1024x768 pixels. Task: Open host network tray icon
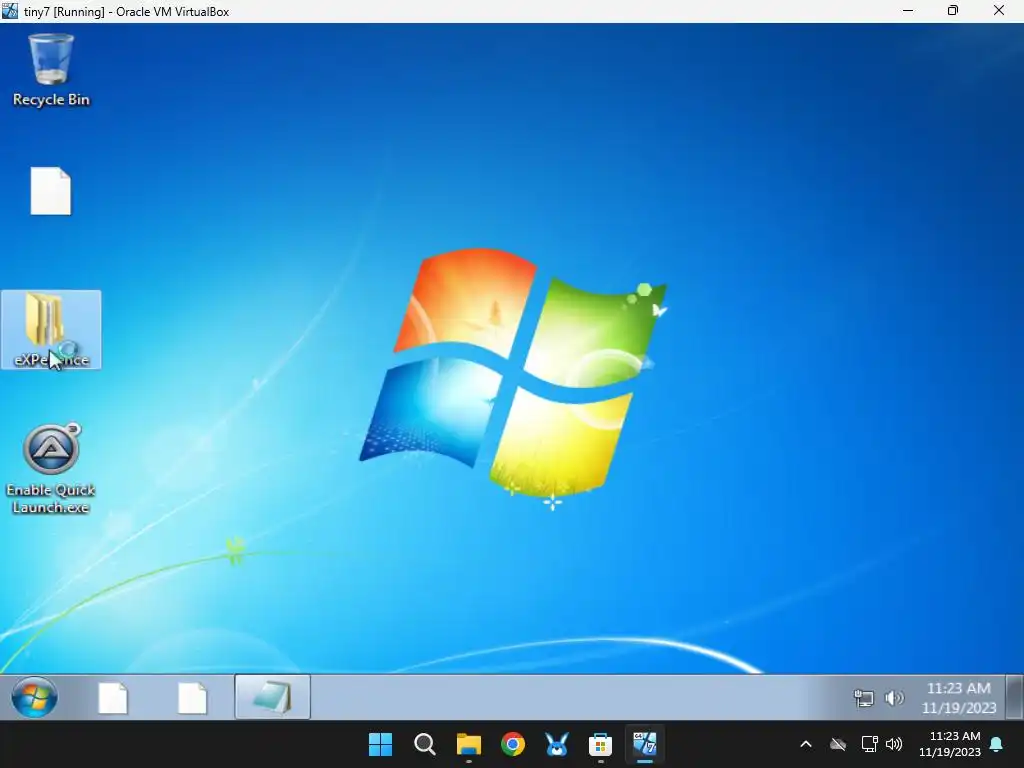tap(869, 744)
